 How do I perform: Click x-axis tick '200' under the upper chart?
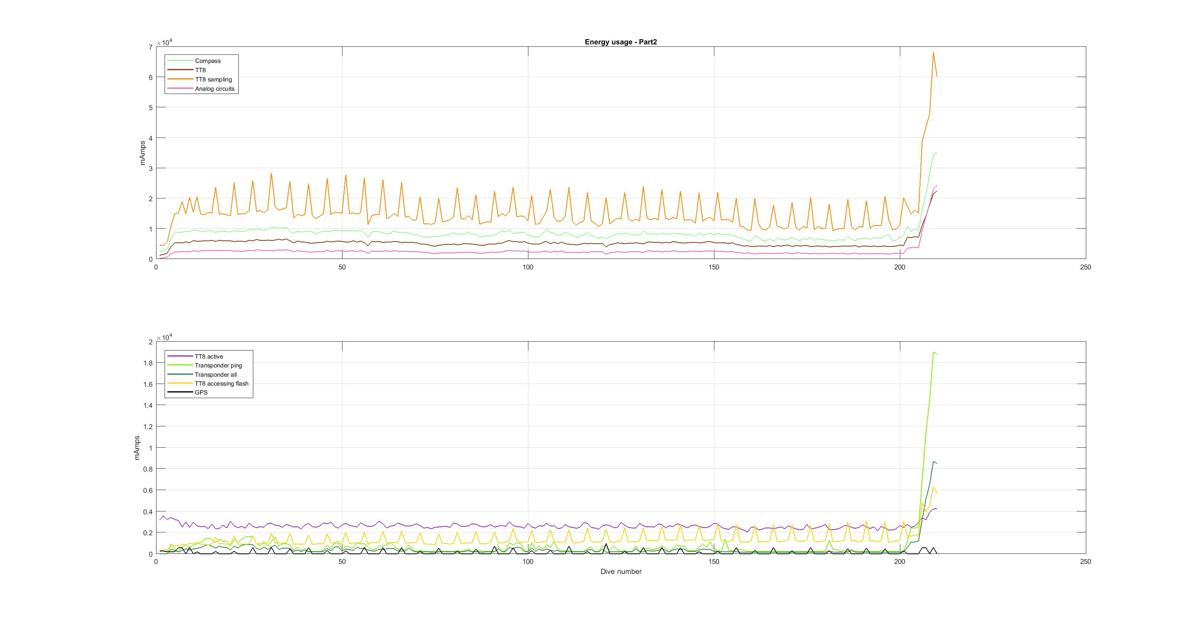(900, 267)
